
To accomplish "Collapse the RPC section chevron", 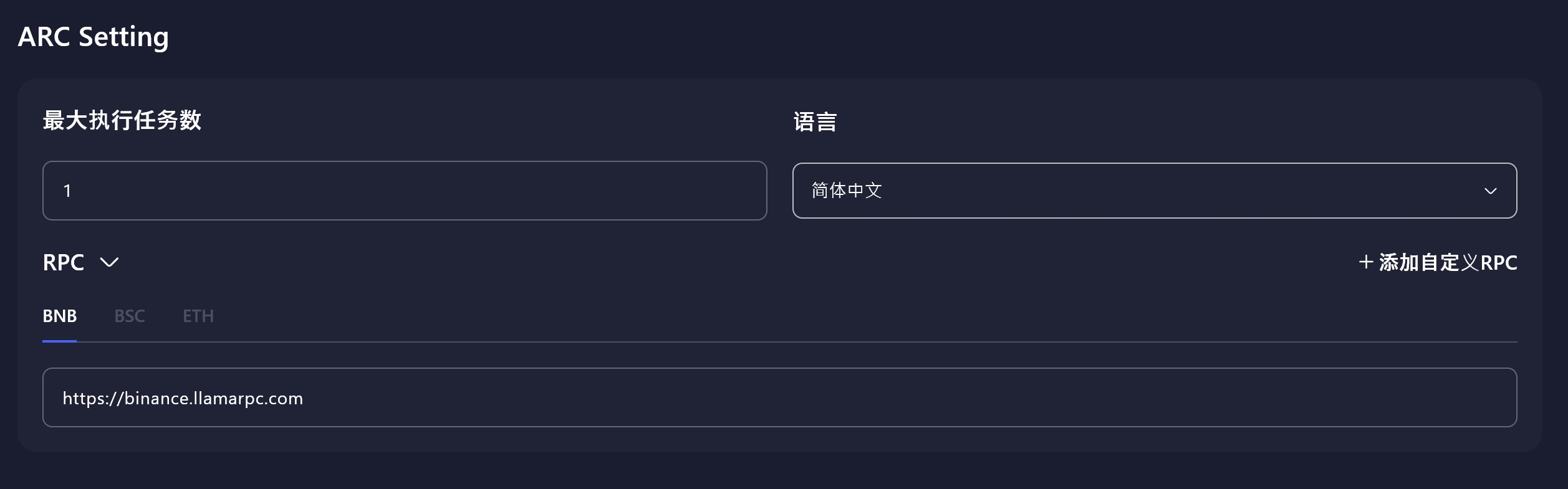I will [109, 263].
